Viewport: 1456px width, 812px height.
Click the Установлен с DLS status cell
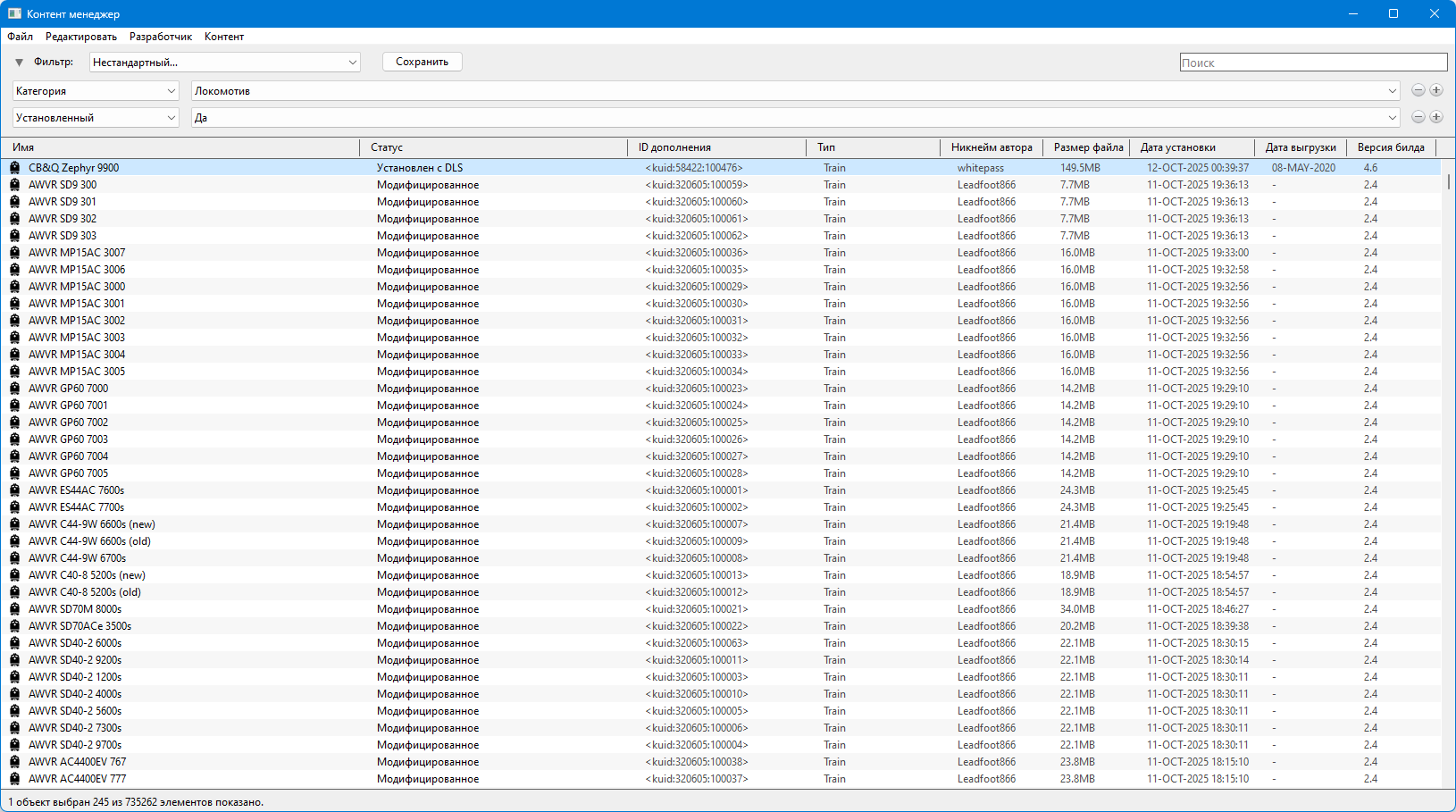click(x=420, y=168)
